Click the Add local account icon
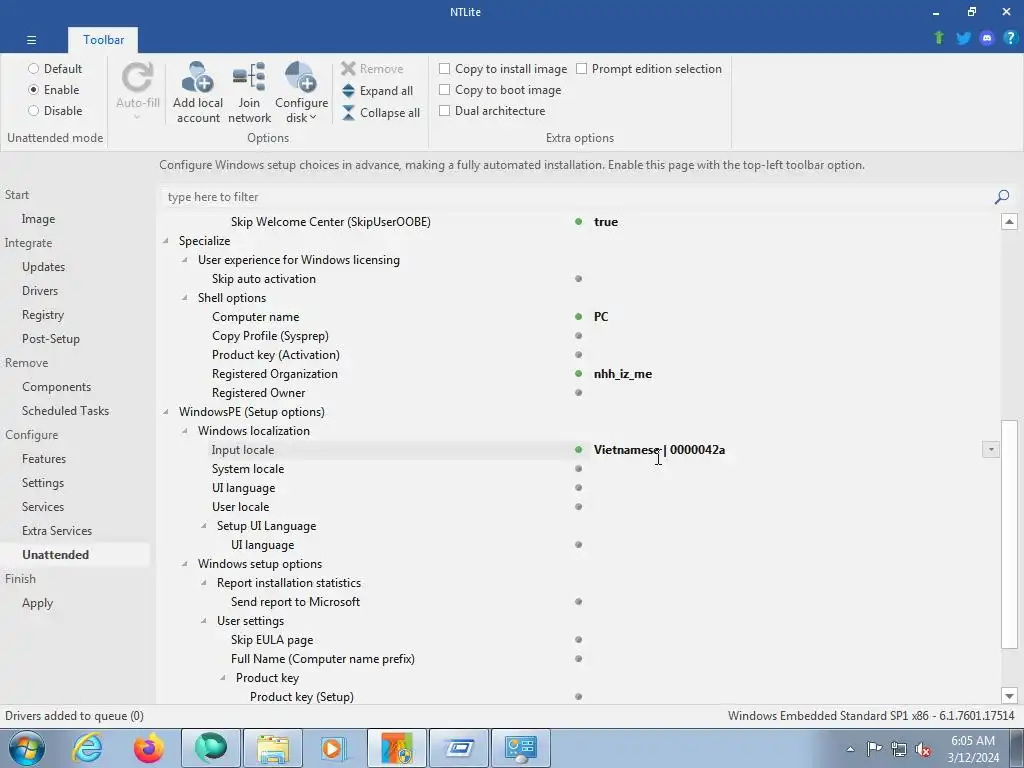Image resolution: width=1024 pixels, height=768 pixels. (197, 78)
